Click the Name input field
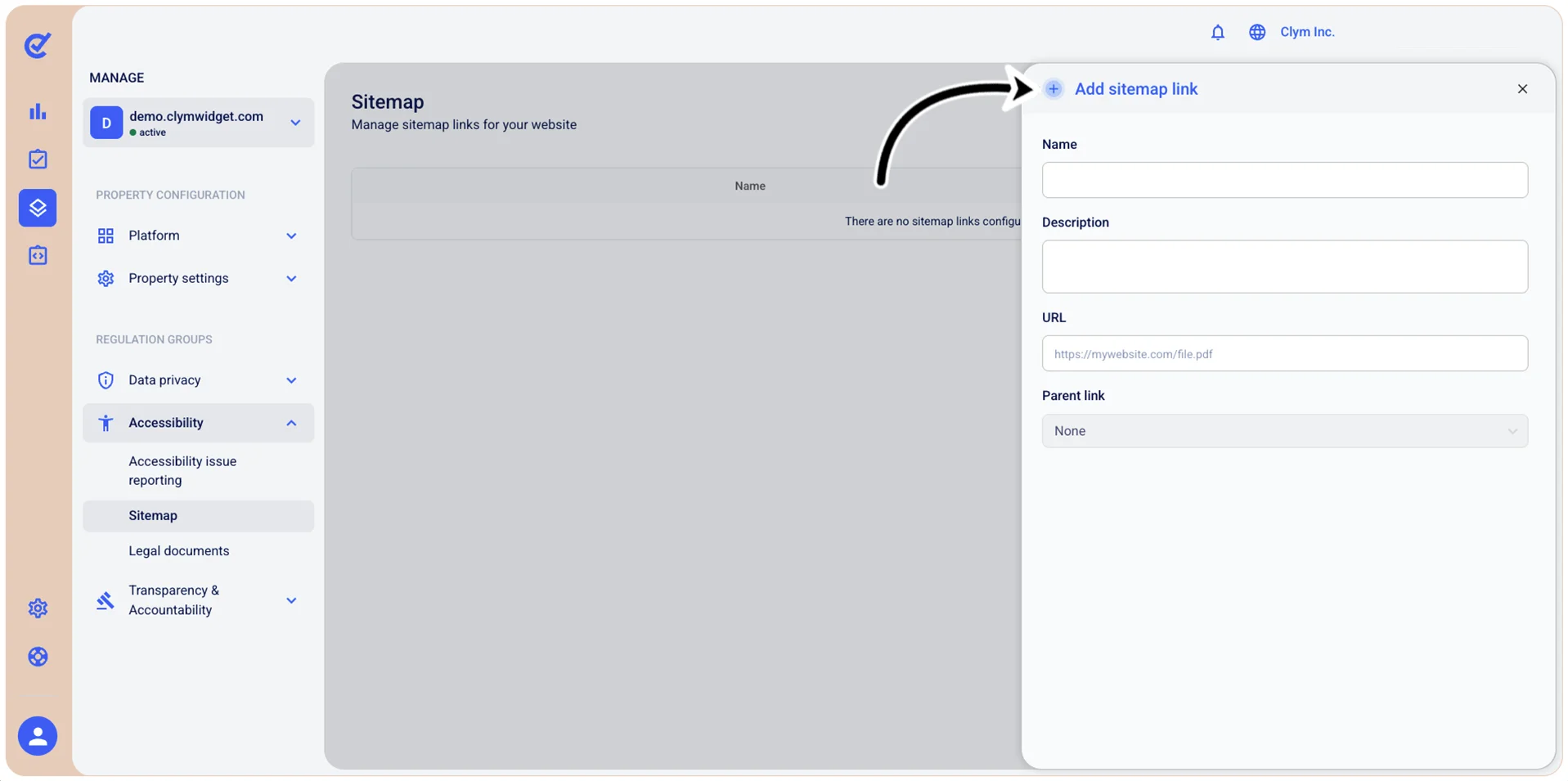 point(1284,180)
